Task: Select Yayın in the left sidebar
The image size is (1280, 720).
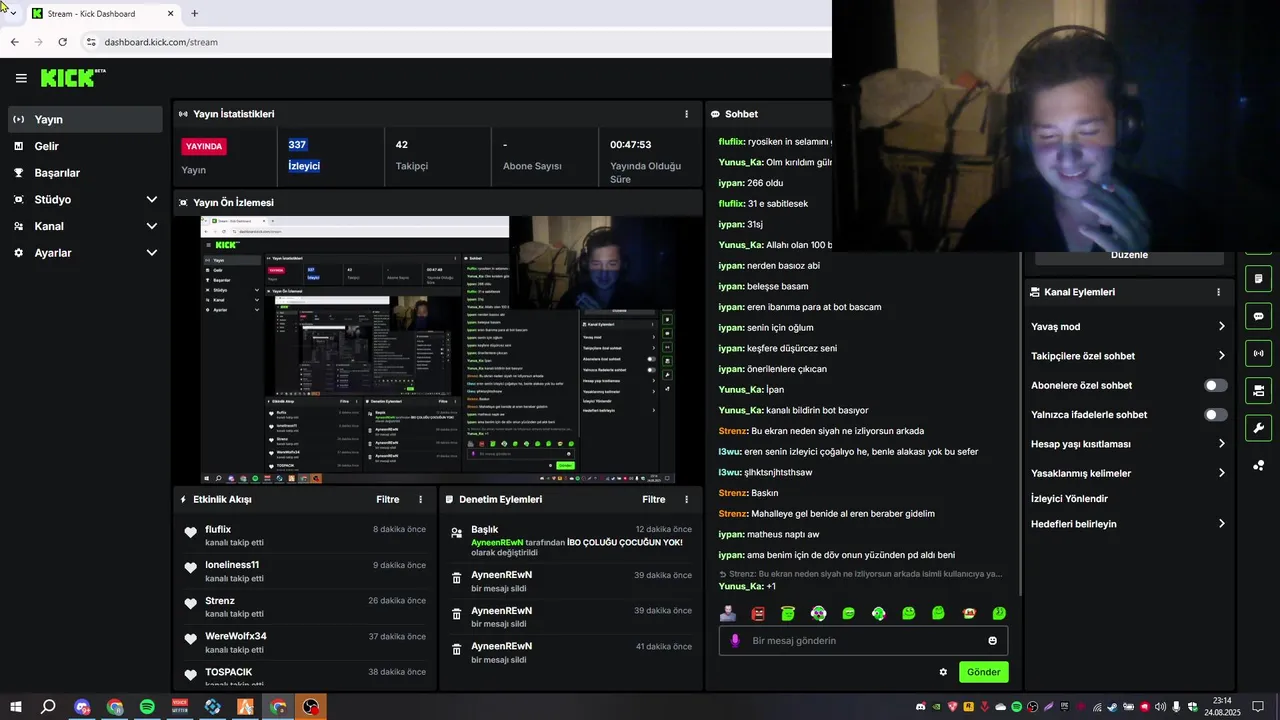Action: tap(84, 119)
